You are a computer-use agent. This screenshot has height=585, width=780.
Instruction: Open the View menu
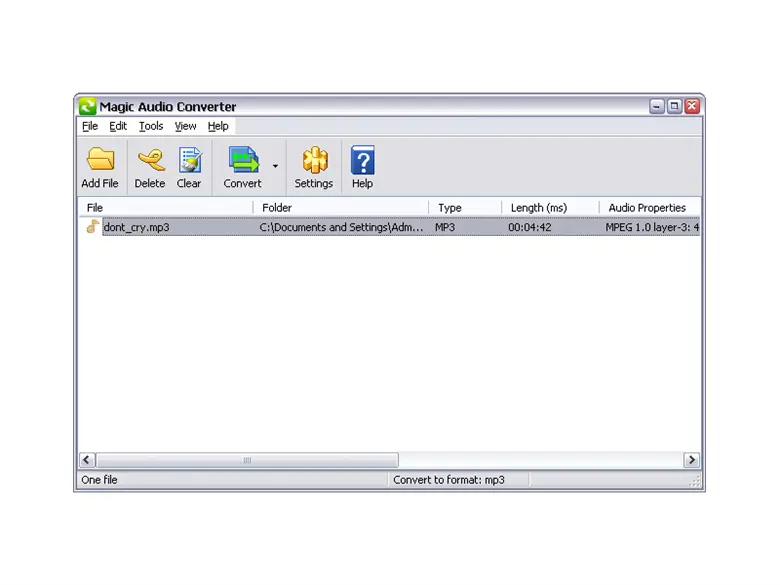pos(185,126)
